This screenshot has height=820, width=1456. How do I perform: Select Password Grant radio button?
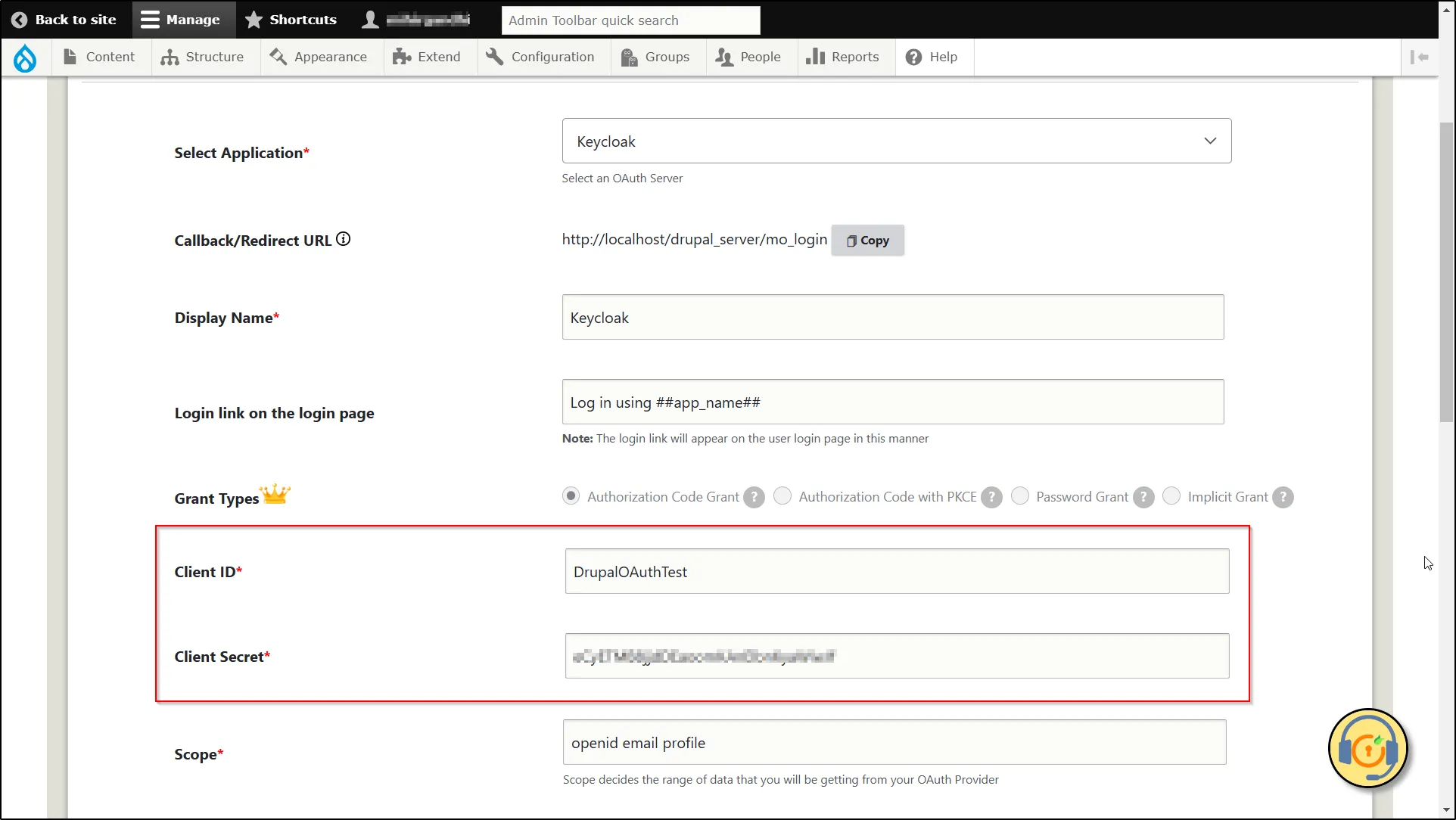(1020, 497)
